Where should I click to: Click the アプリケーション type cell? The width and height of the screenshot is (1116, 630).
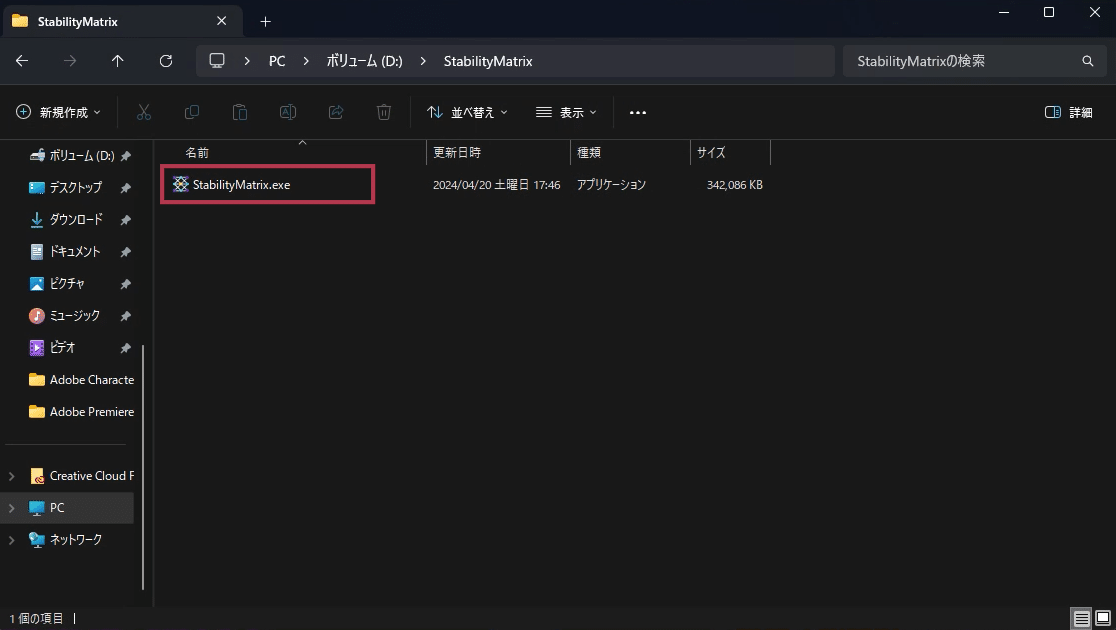coord(611,184)
